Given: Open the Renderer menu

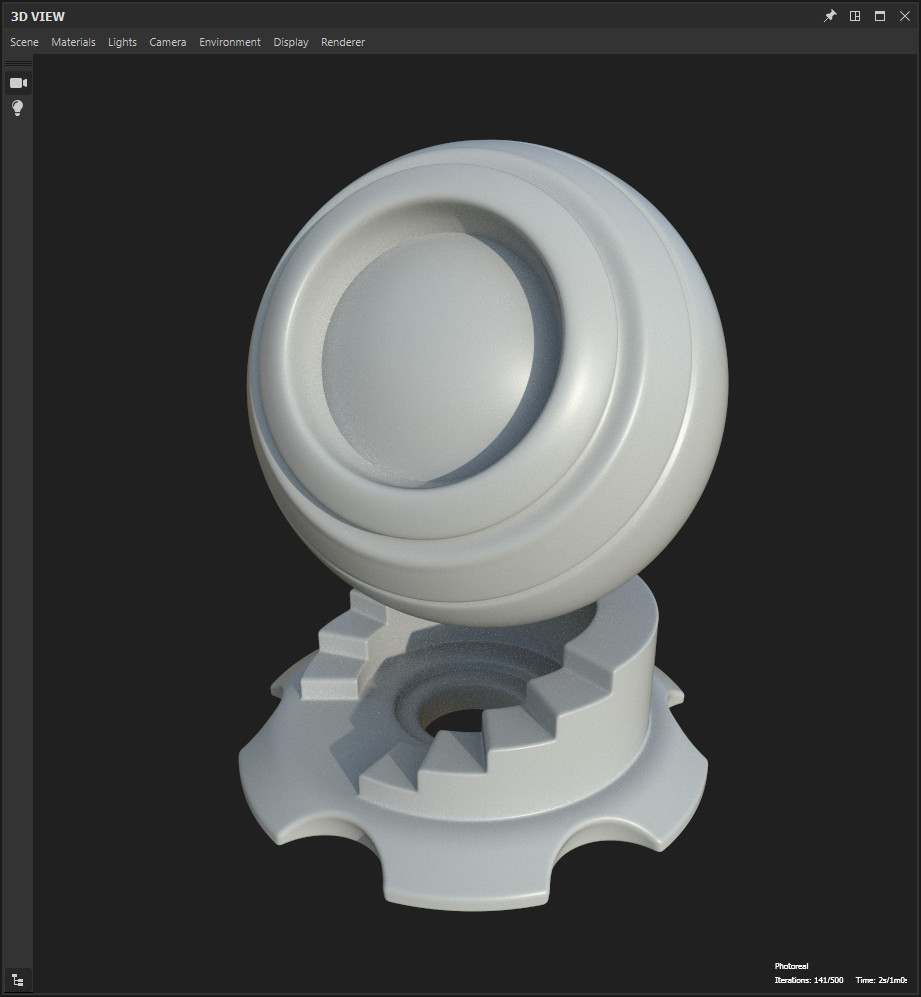Looking at the screenshot, I should click(x=343, y=42).
